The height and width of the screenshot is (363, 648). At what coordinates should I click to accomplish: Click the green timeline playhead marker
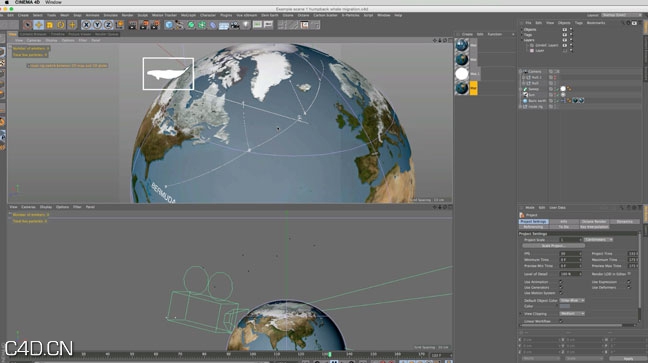[329, 355]
